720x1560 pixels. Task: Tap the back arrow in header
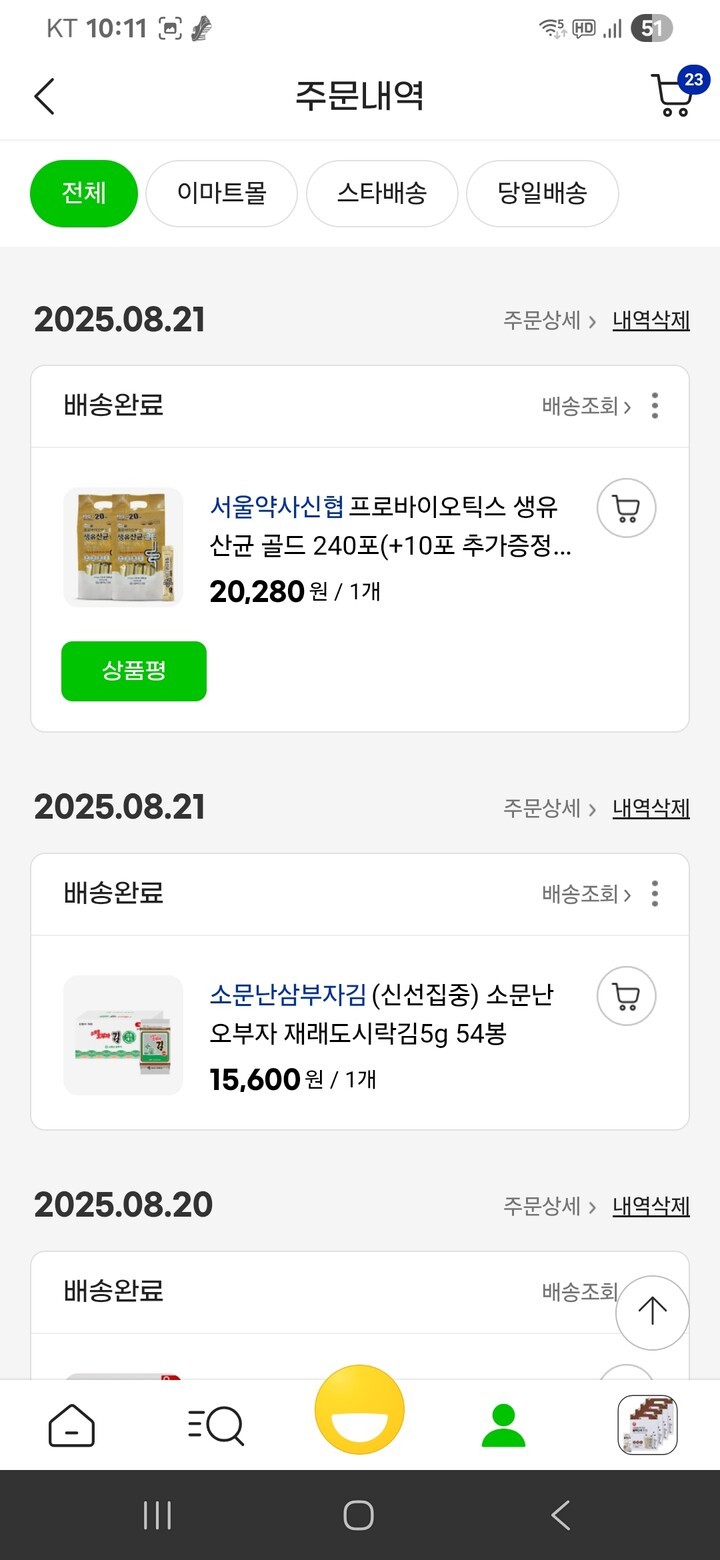[x=44, y=97]
